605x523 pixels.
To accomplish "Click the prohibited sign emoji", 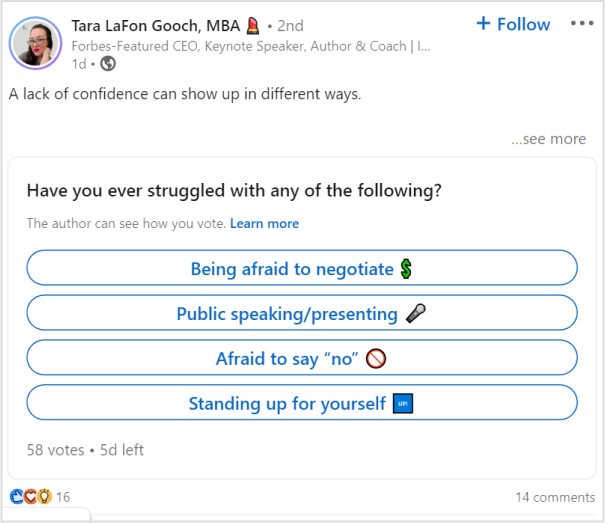I will (377, 359).
